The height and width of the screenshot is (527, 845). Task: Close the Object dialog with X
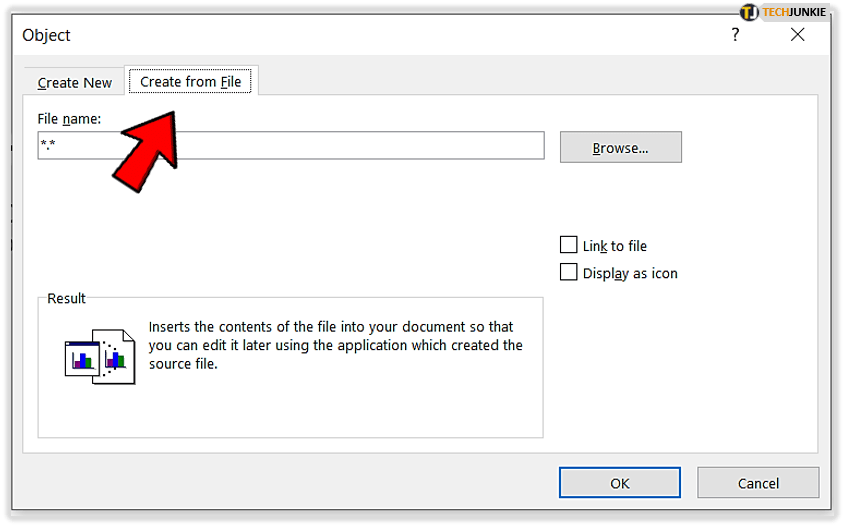click(x=797, y=35)
